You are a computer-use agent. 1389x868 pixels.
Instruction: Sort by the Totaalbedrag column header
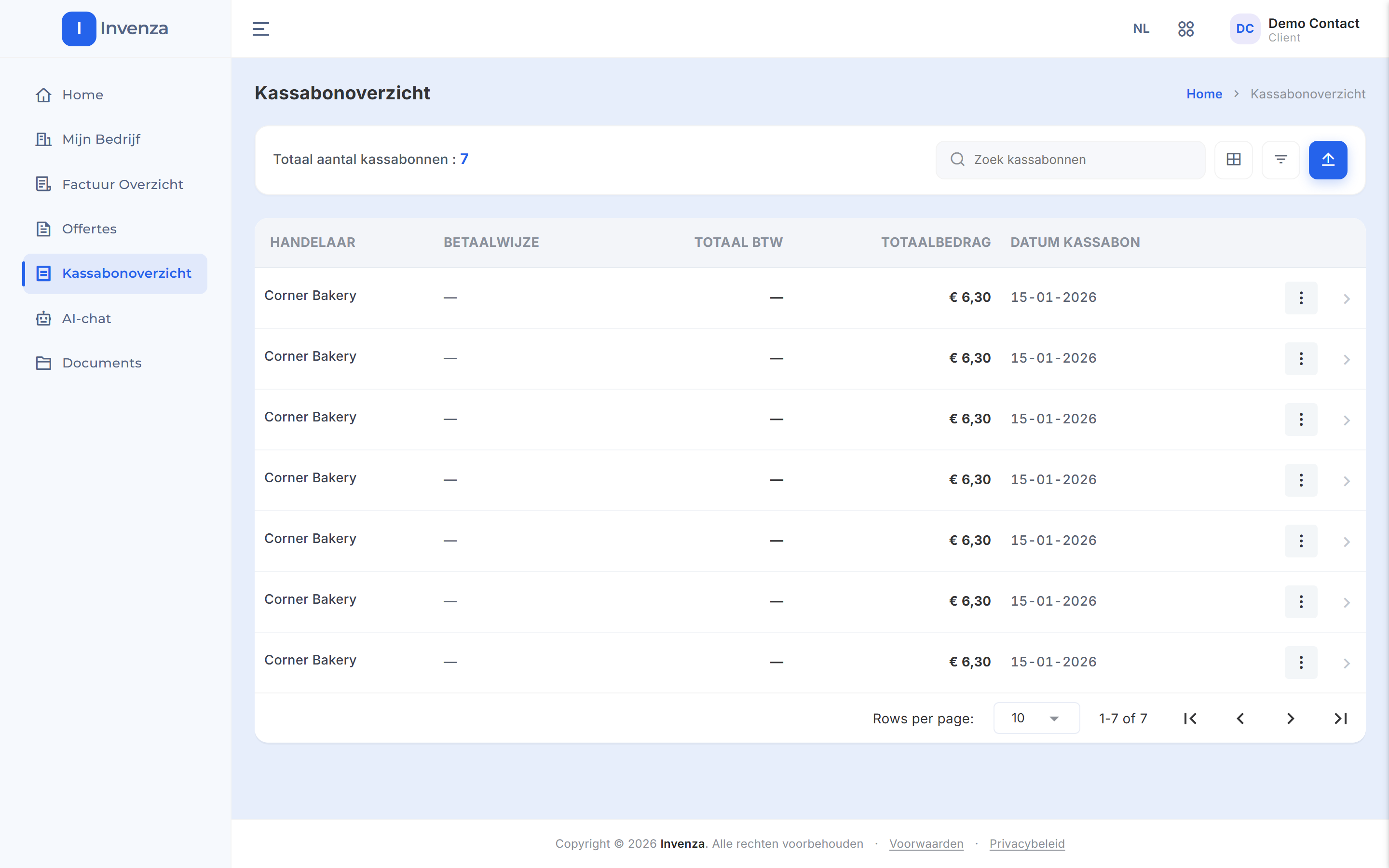click(936, 242)
